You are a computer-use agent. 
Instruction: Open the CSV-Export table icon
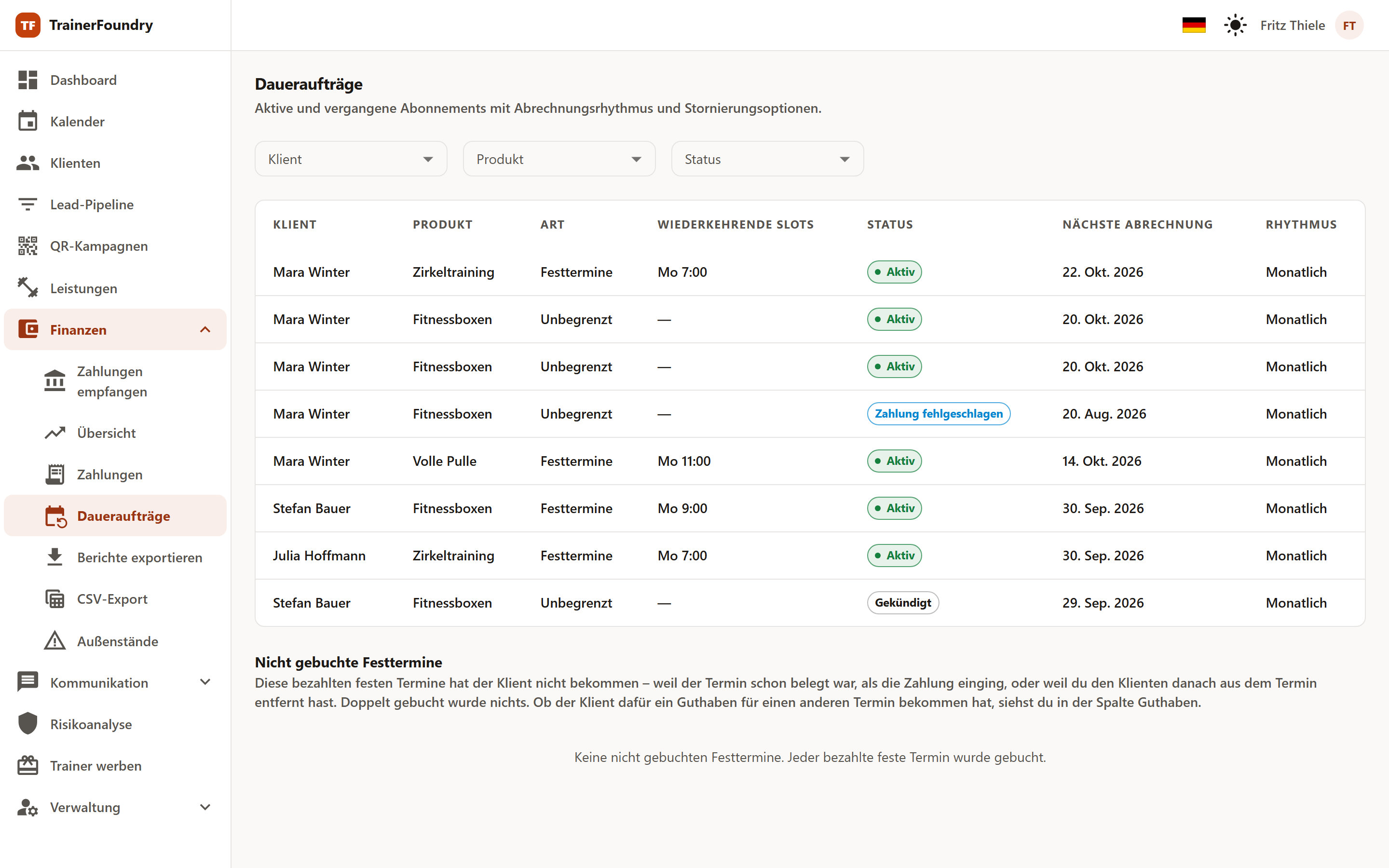pyautogui.click(x=54, y=599)
